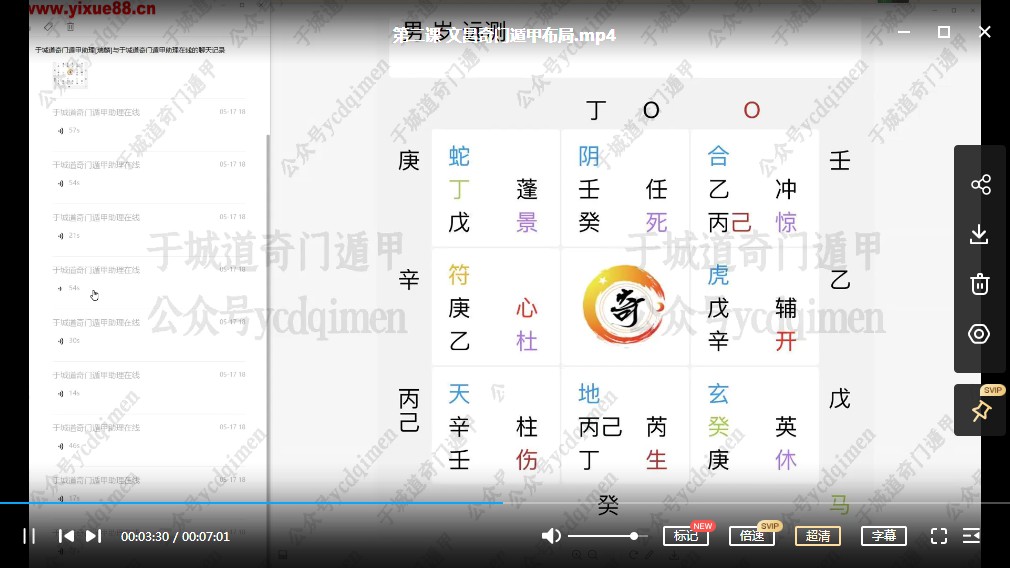The width and height of the screenshot is (1010, 568).
Task: Play the 57s voice message in chat
Action: point(69,131)
